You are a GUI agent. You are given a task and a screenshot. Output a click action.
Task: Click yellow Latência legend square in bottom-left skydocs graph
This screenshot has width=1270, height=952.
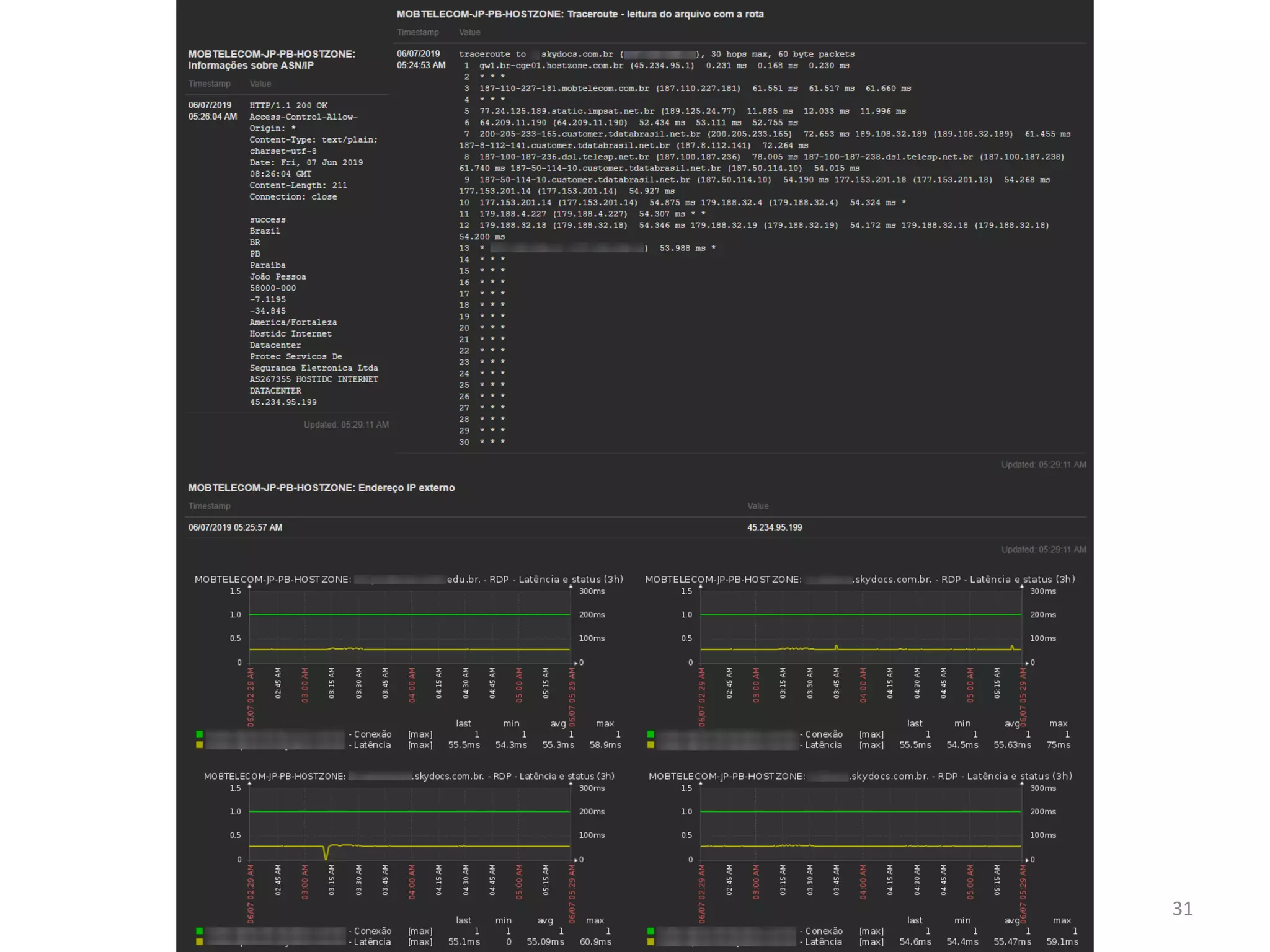pos(200,941)
